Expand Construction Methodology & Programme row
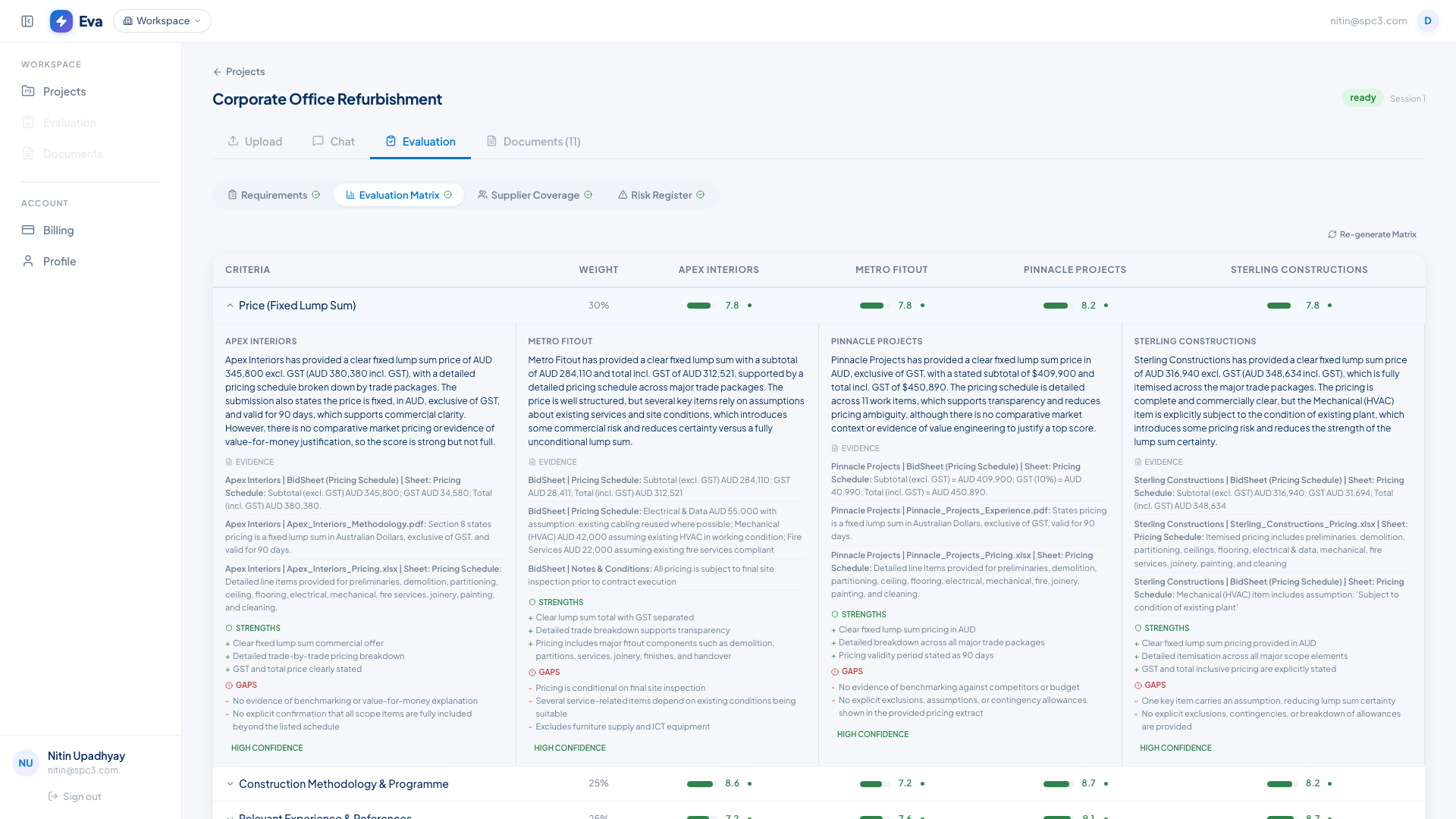1456x819 pixels. 230,784
